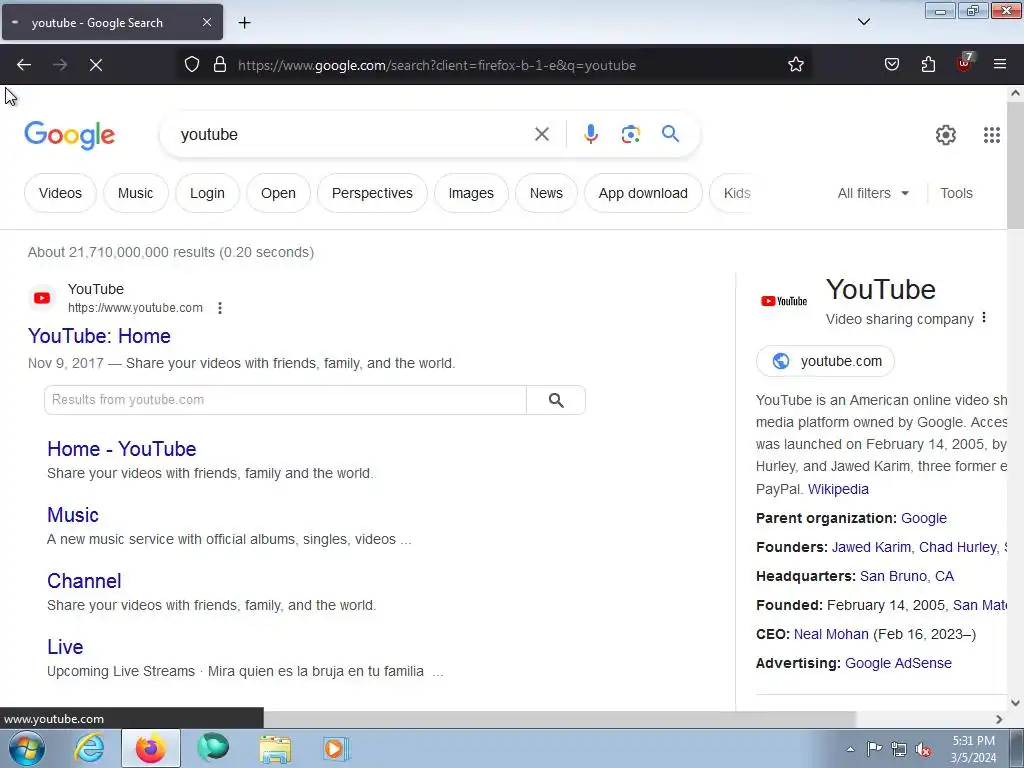1024x768 pixels.
Task: Click the horizontal scrollbar right arrow
Action: point(999,719)
